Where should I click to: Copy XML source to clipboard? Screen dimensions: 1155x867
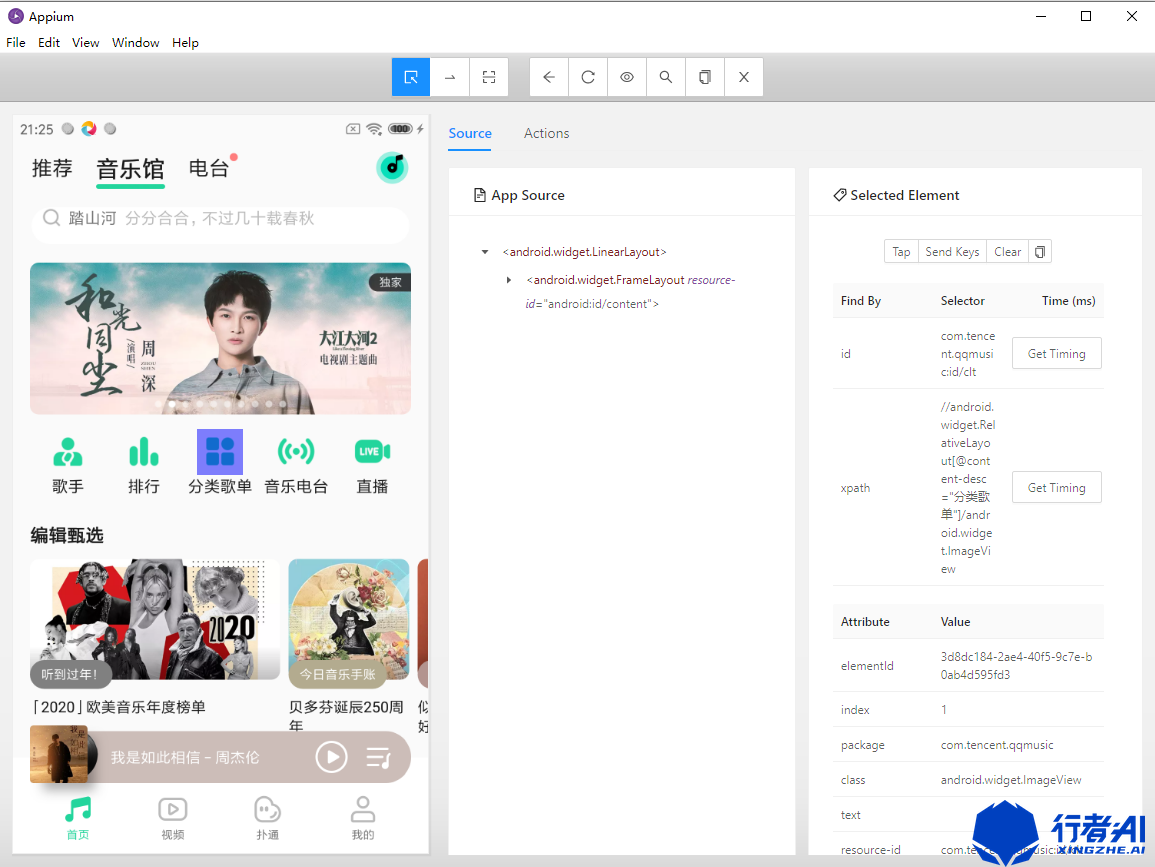pos(705,77)
